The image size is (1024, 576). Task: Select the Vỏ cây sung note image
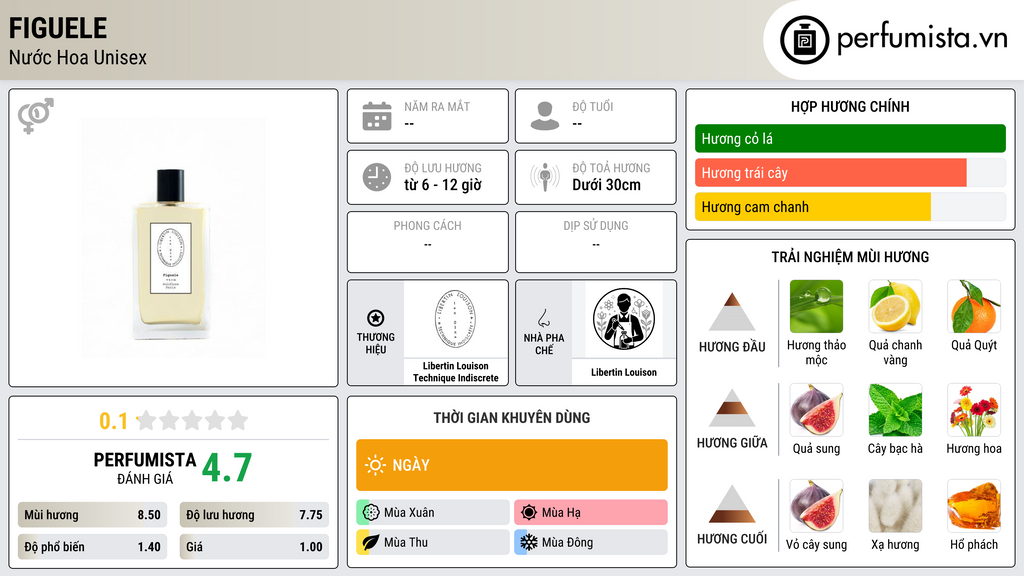[816, 506]
